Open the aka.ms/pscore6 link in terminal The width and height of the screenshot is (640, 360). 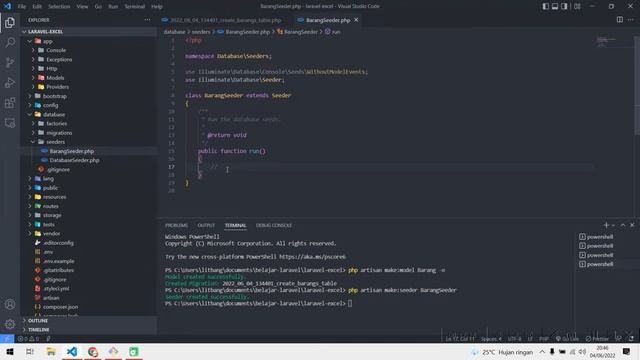coord(312,257)
